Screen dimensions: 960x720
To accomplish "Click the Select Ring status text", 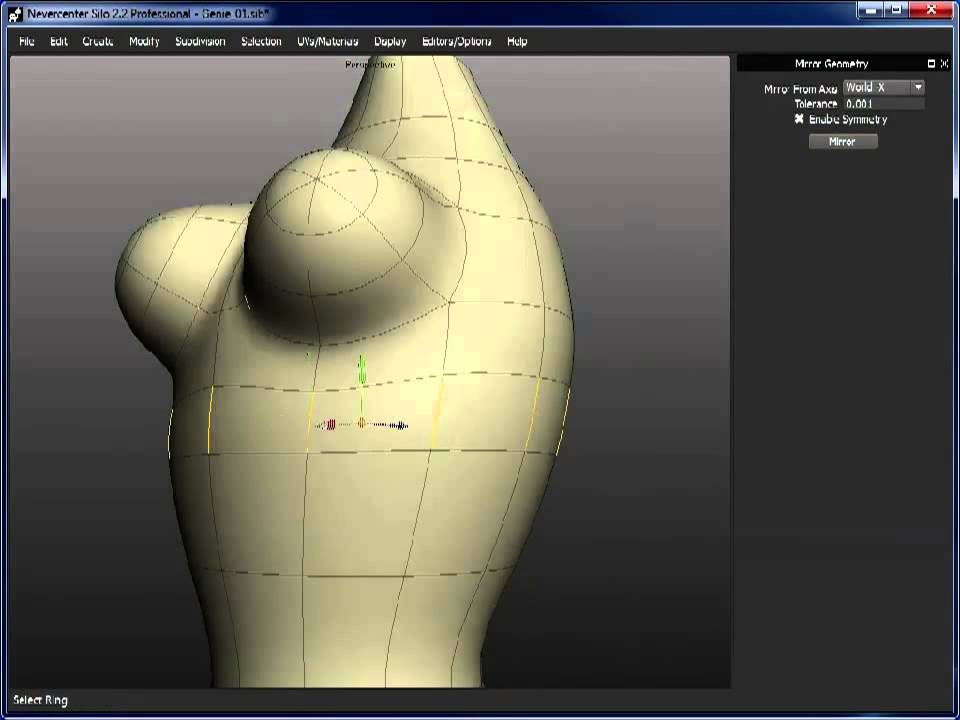I will click(x=40, y=700).
